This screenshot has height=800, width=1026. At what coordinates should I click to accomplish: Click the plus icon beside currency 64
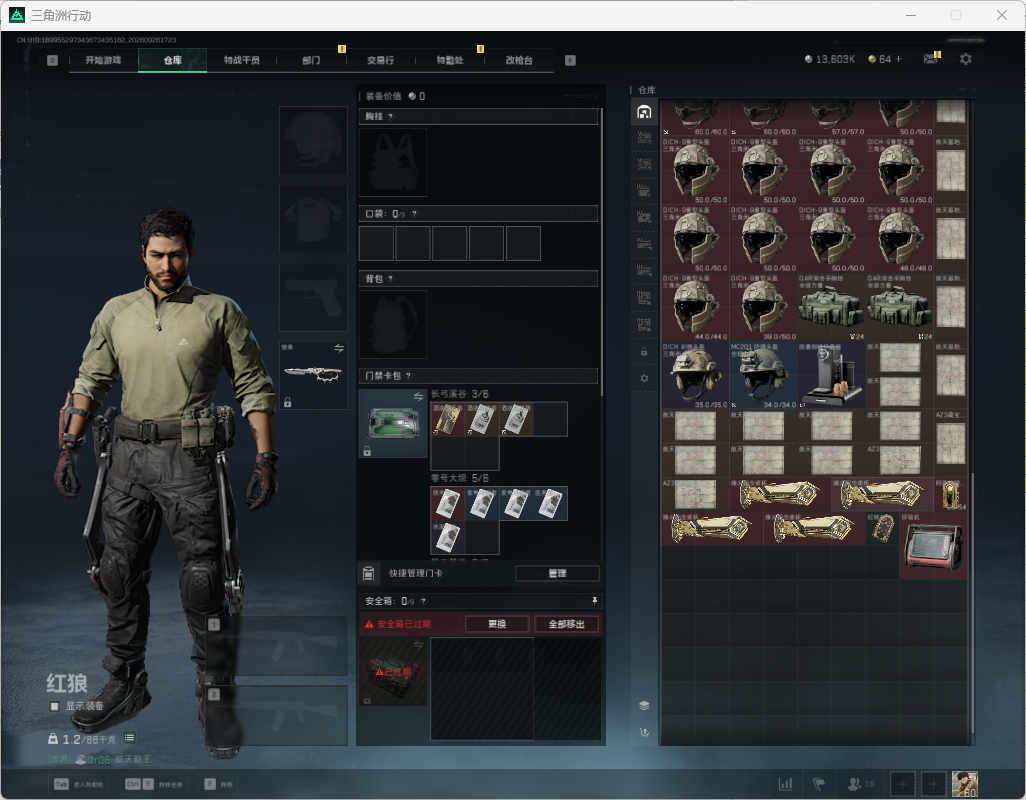click(x=898, y=59)
